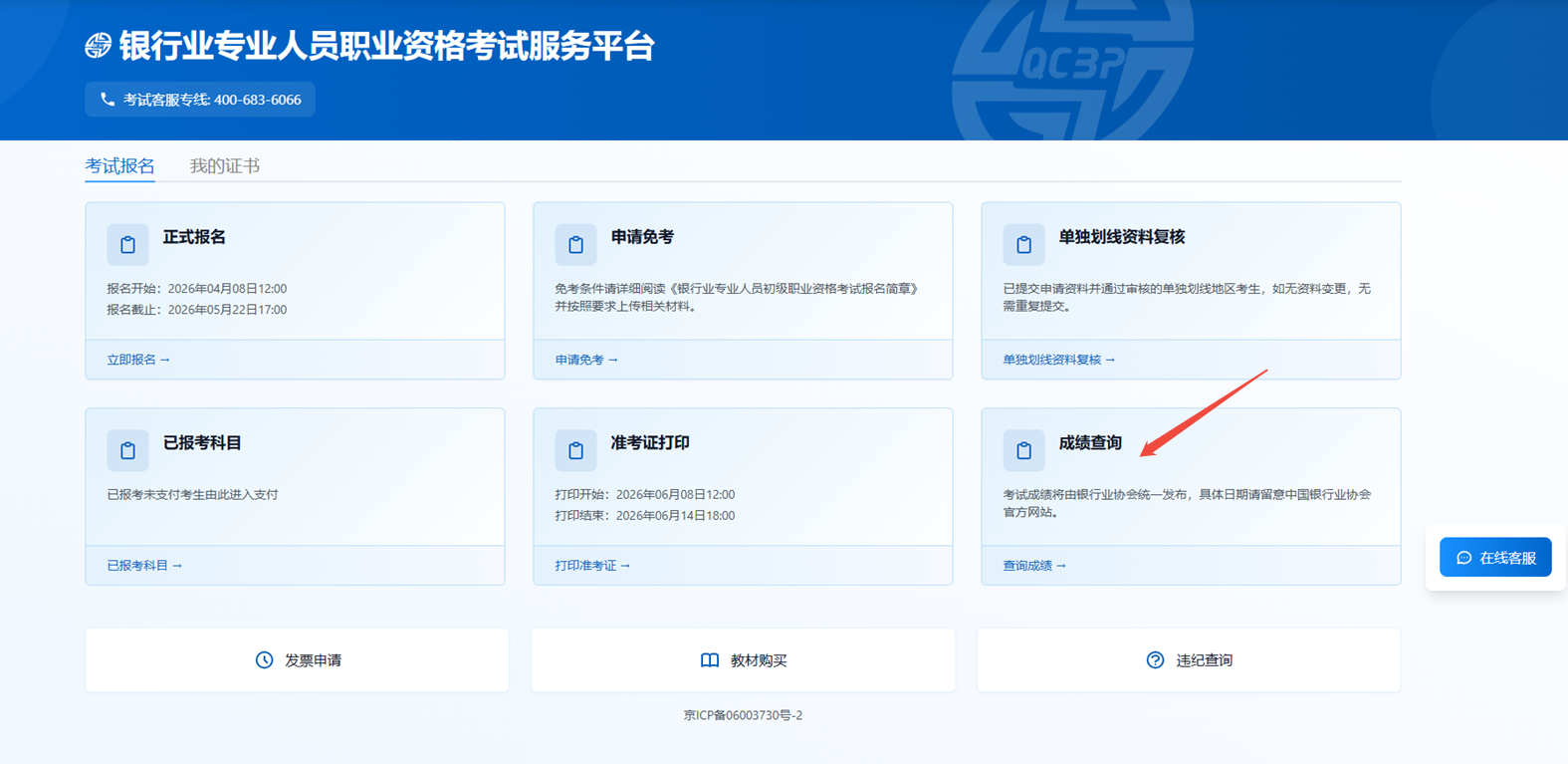
Task: Click the clipboard icon beside 单独划线资料复核
Action: 1023,245
